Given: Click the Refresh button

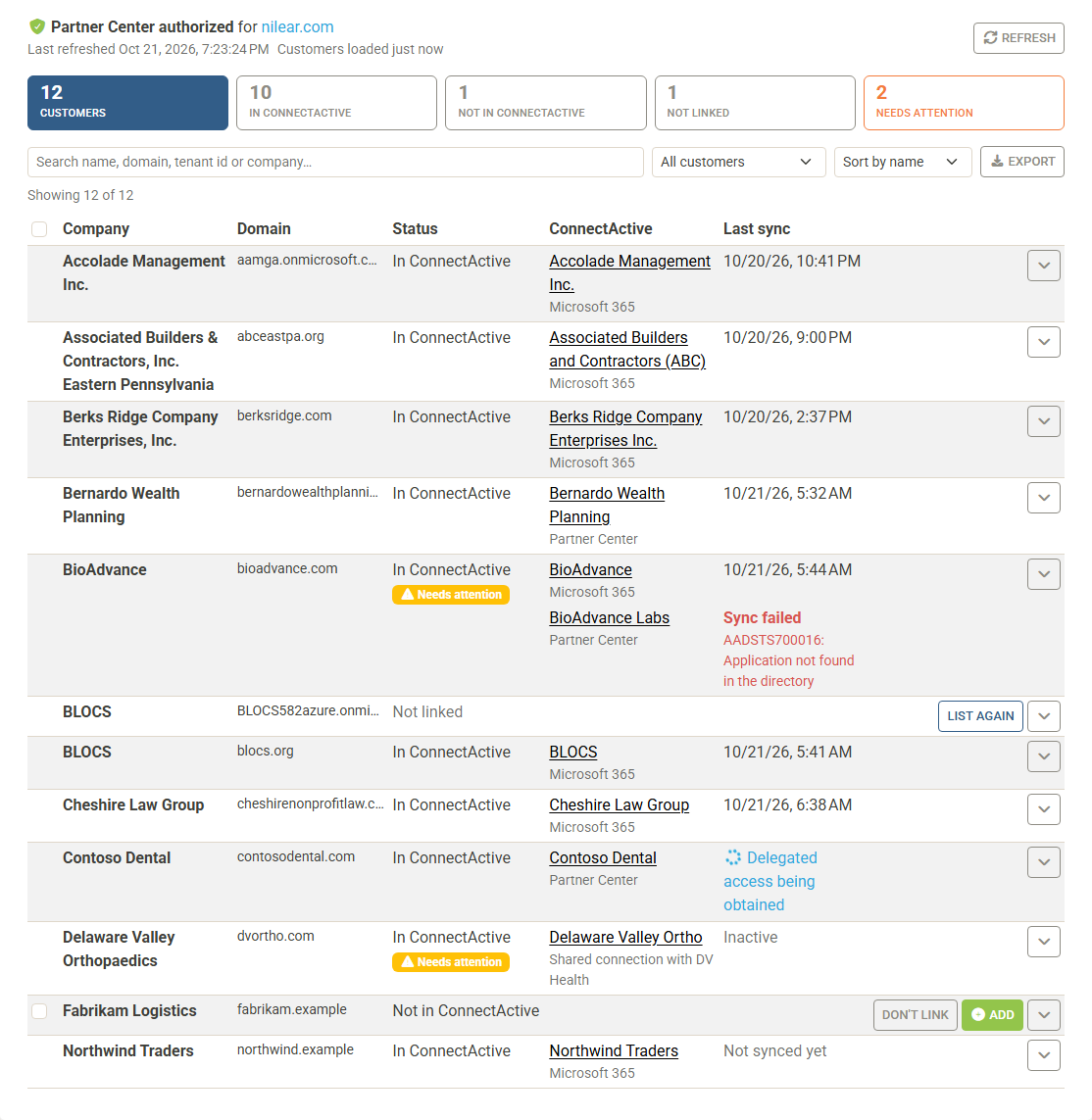Looking at the screenshot, I should click(x=1018, y=38).
